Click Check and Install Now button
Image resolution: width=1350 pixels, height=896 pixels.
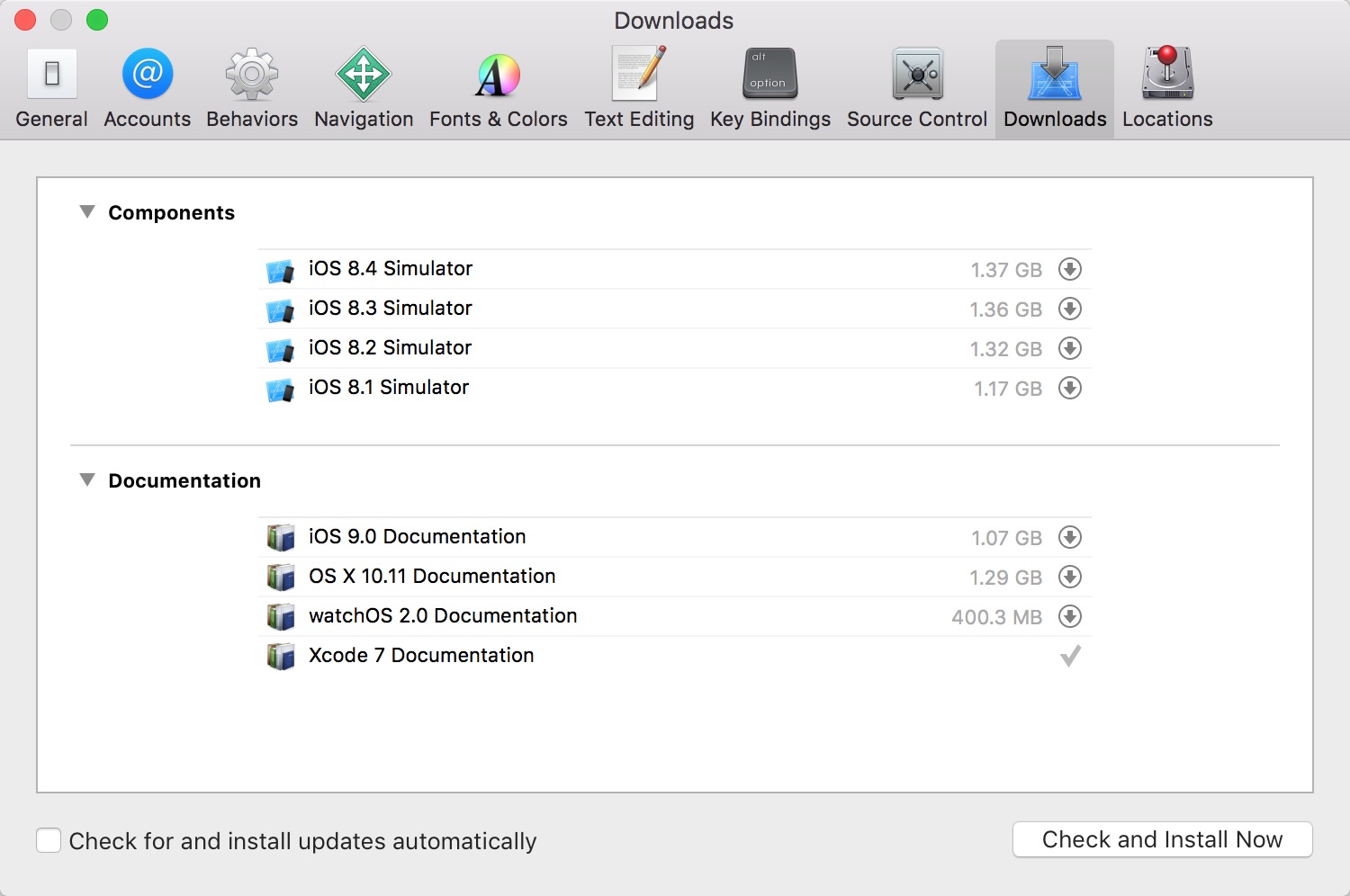[1162, 839]
